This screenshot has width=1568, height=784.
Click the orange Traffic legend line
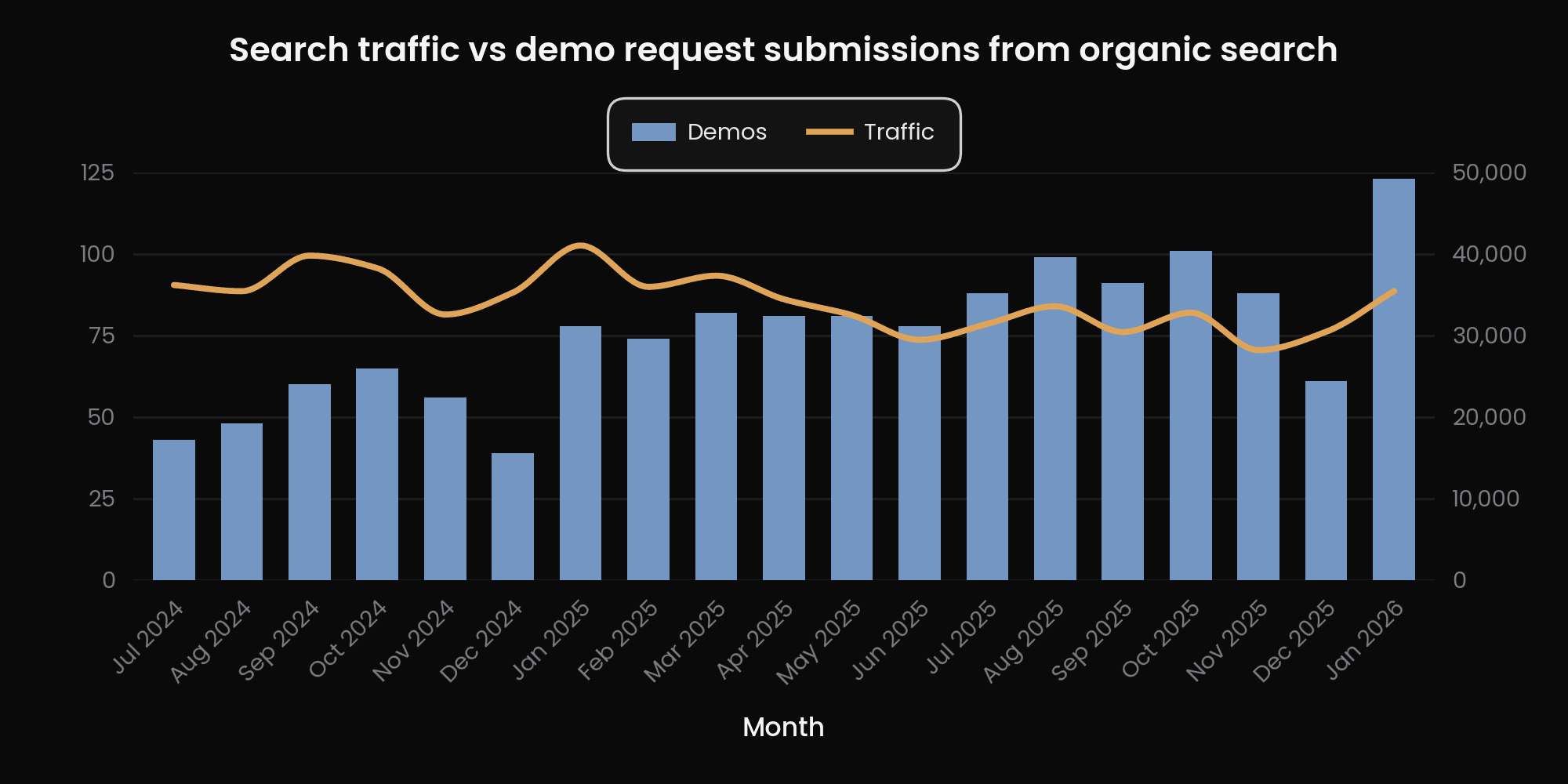[x=829, y=132]
